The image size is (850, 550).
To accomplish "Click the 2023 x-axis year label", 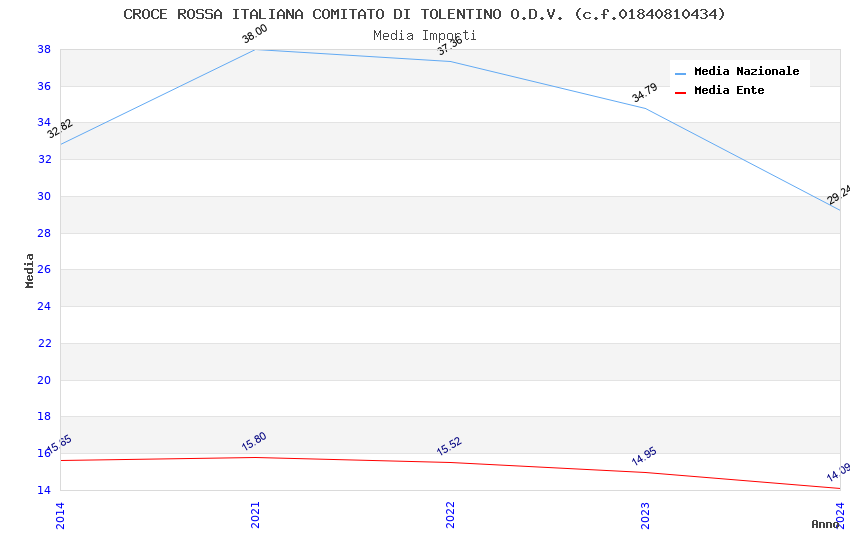I will point(645,515).
